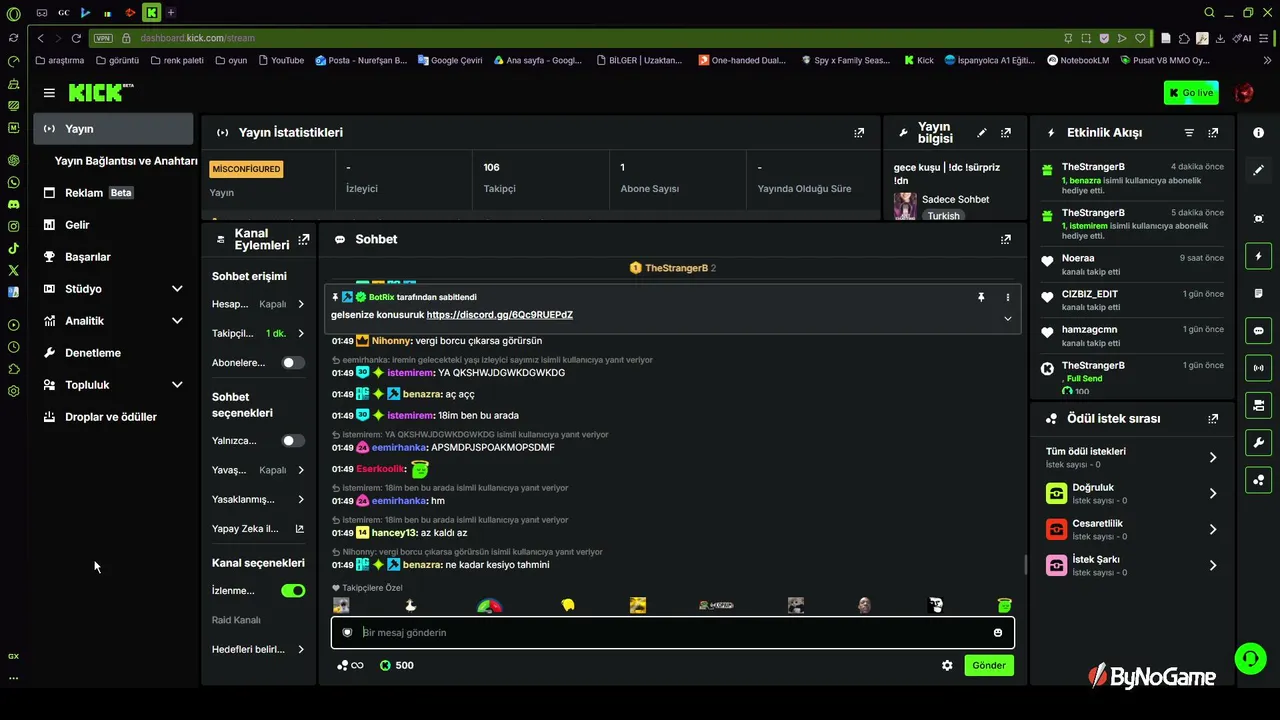Disable the İzlenme channel option switch
Screen dimensions: 1280x720
pyautogui.click(x=293, y=591)
